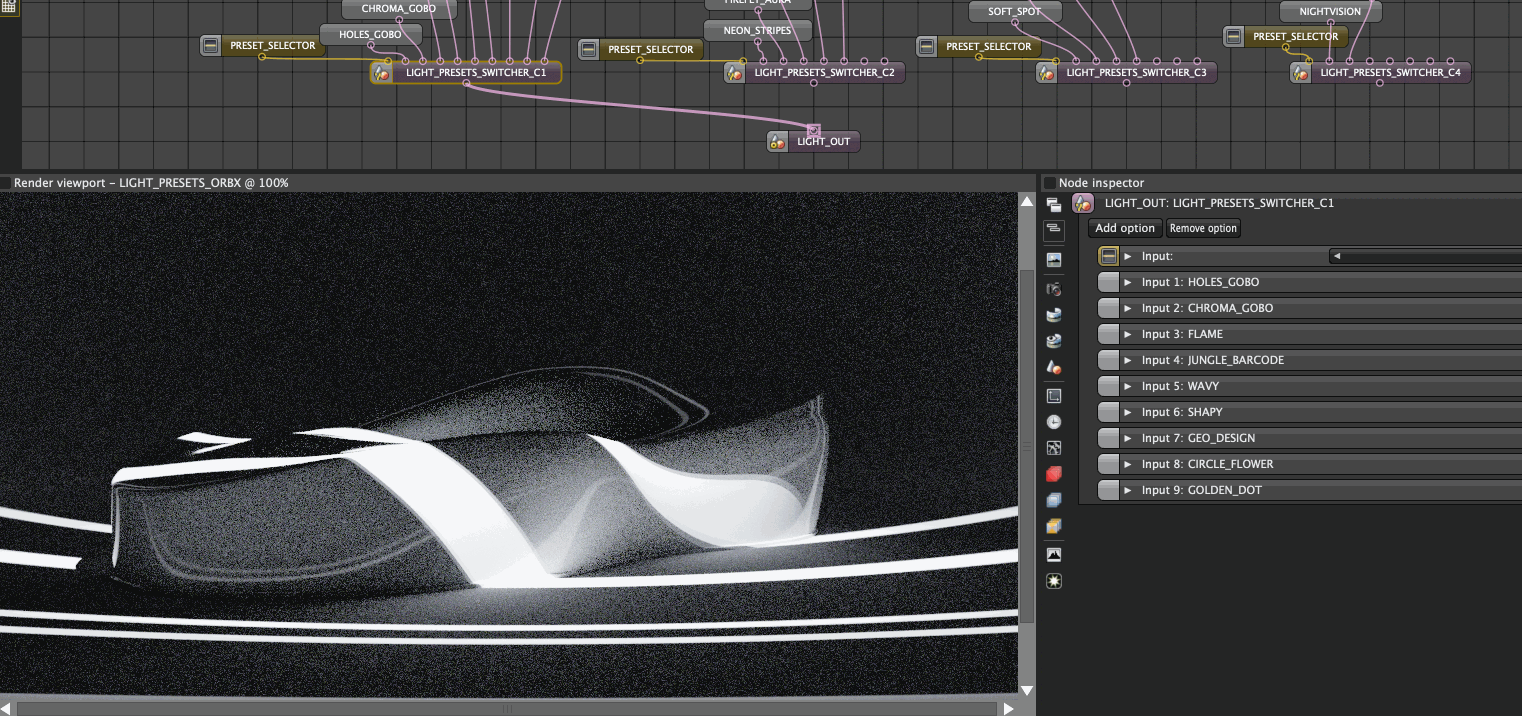Image resolution: width=1522 pixels, height=716 pixels.
Task: Expand Input 4: JUNGLE_BARCODE
Action: click(1129, 361)
